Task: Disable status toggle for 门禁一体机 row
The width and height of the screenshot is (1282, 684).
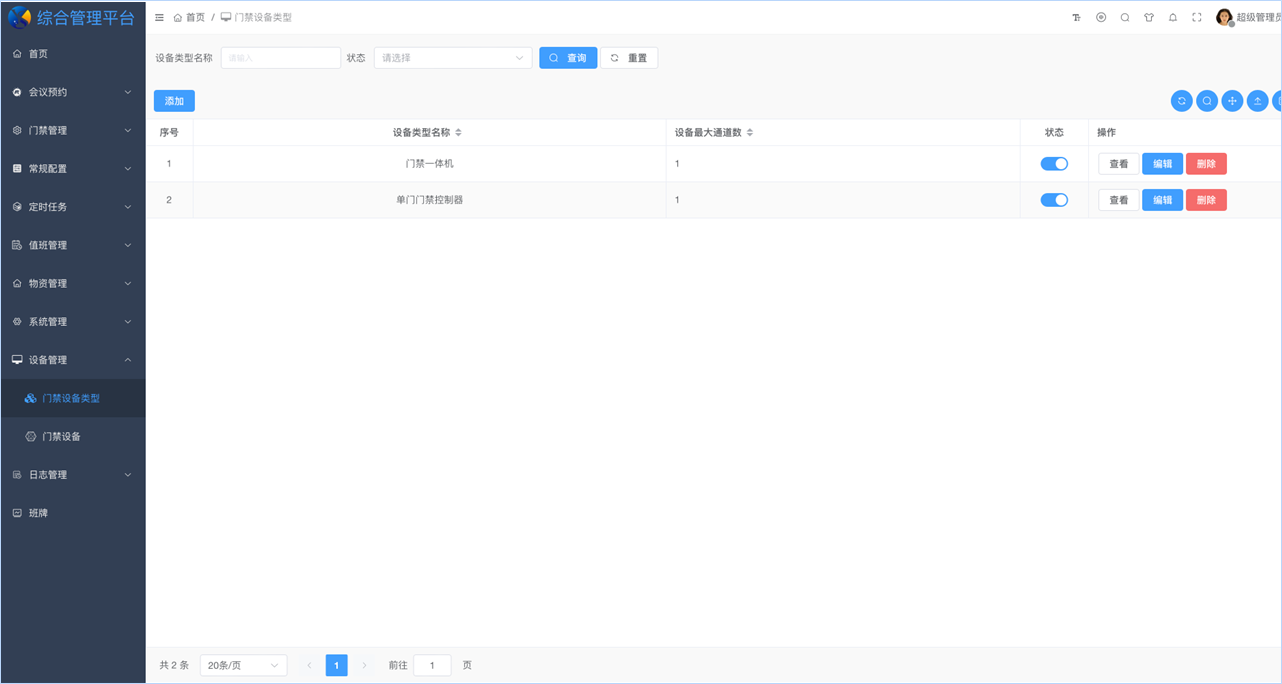Action: 1054,163
